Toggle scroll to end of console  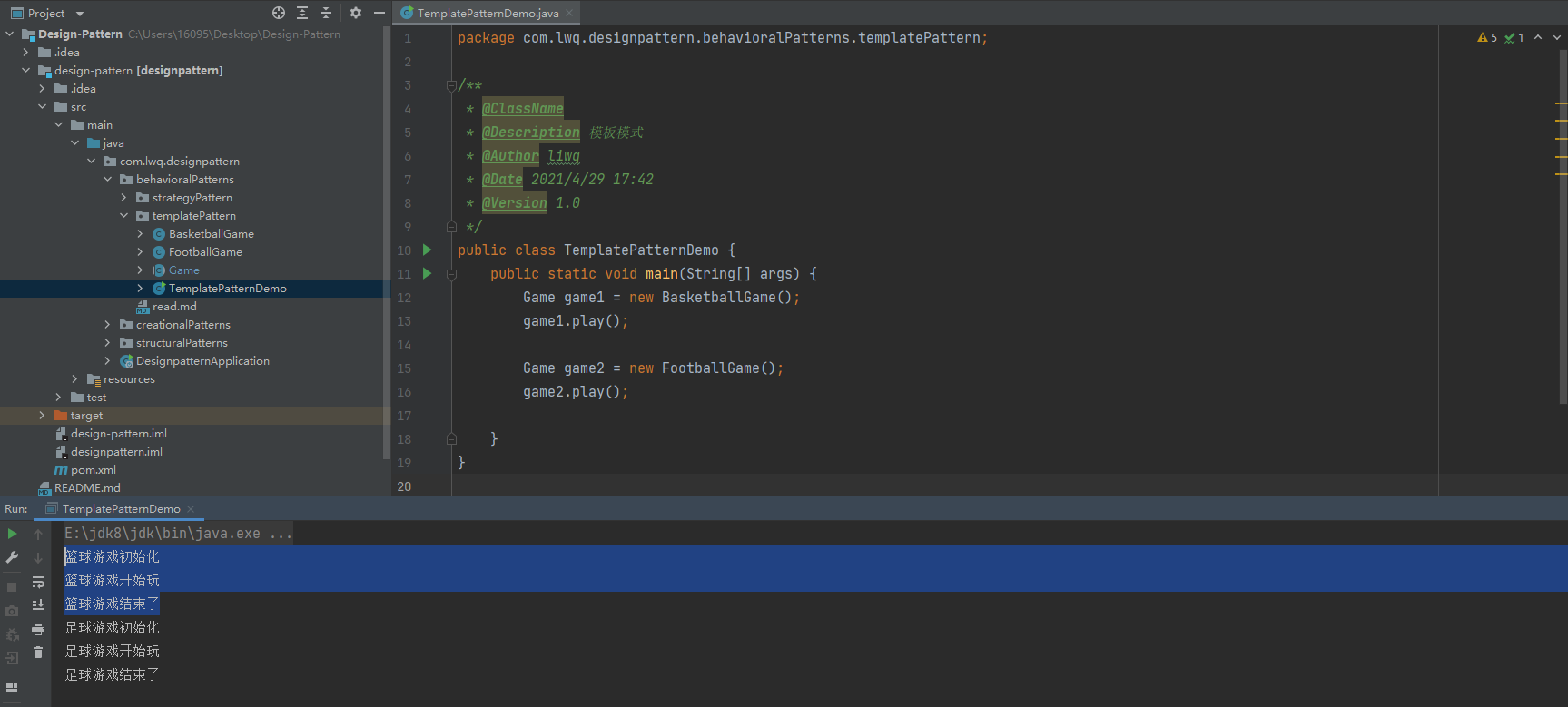click(38, 604)
